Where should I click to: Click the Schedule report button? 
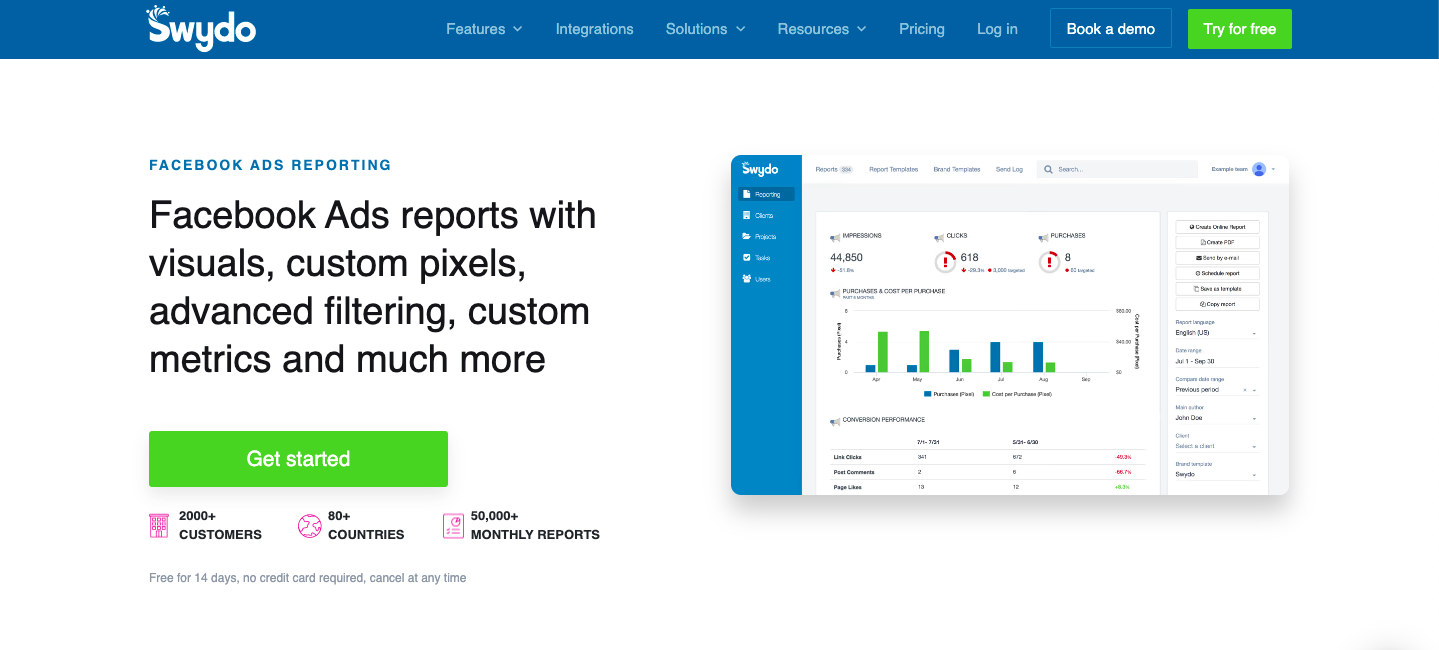pos(1217,273)
